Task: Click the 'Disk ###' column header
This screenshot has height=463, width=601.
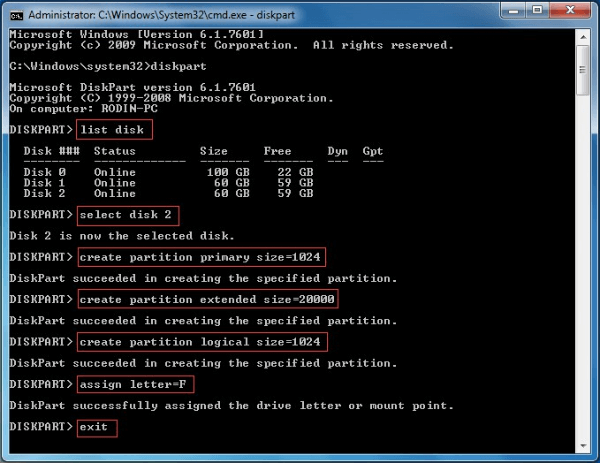Action: coord(52,151)
